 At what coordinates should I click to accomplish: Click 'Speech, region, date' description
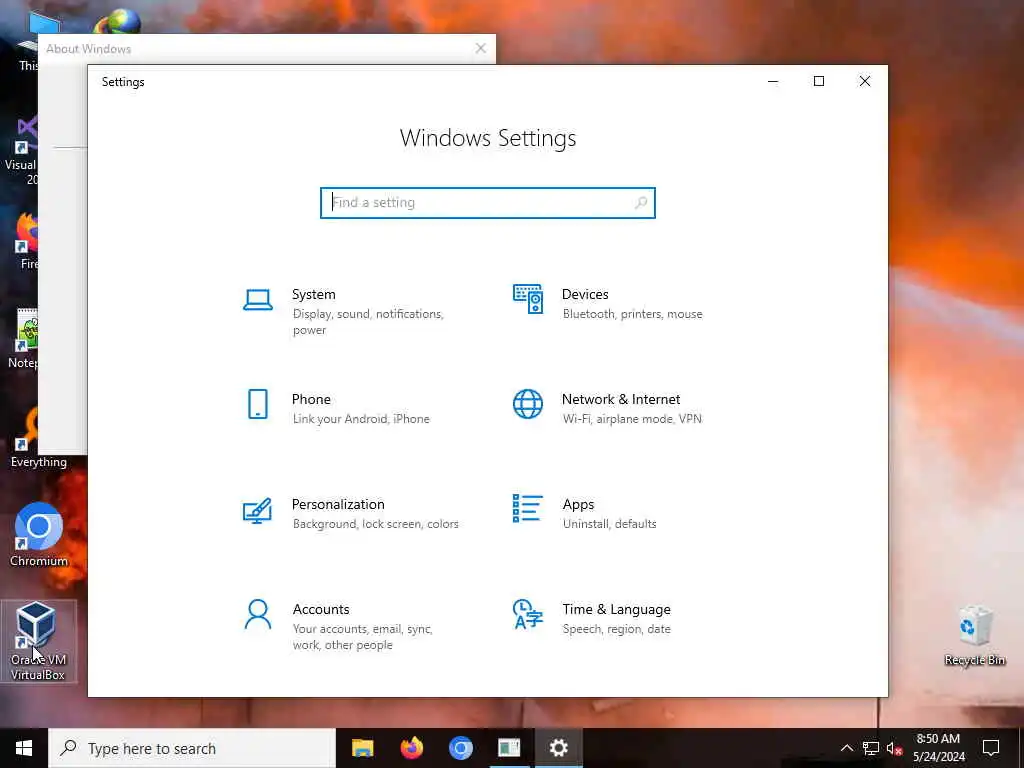click(616, 629)
